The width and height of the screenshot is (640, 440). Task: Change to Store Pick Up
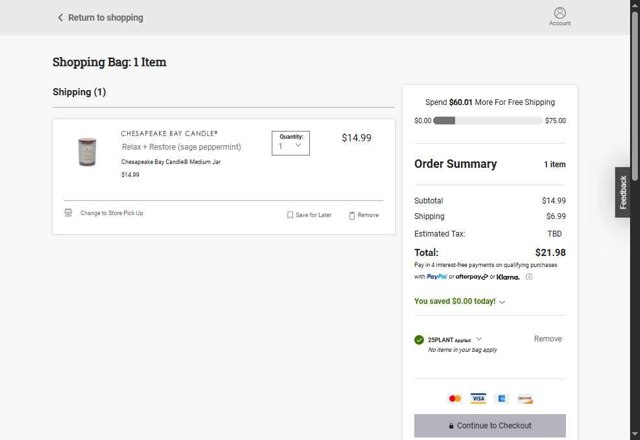click(x=112, y=213)
